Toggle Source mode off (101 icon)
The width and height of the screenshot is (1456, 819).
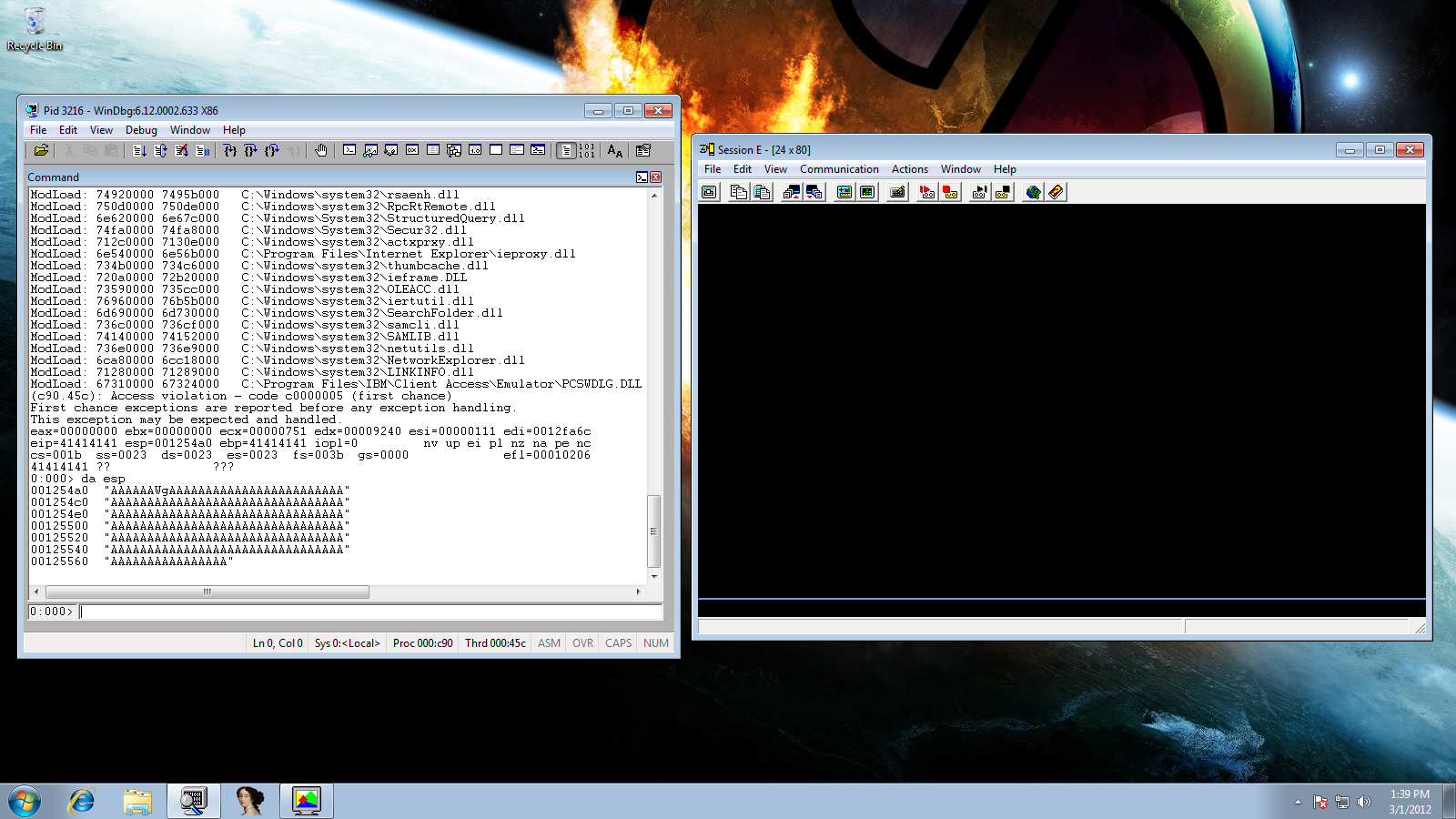click(x=587, y=151)
